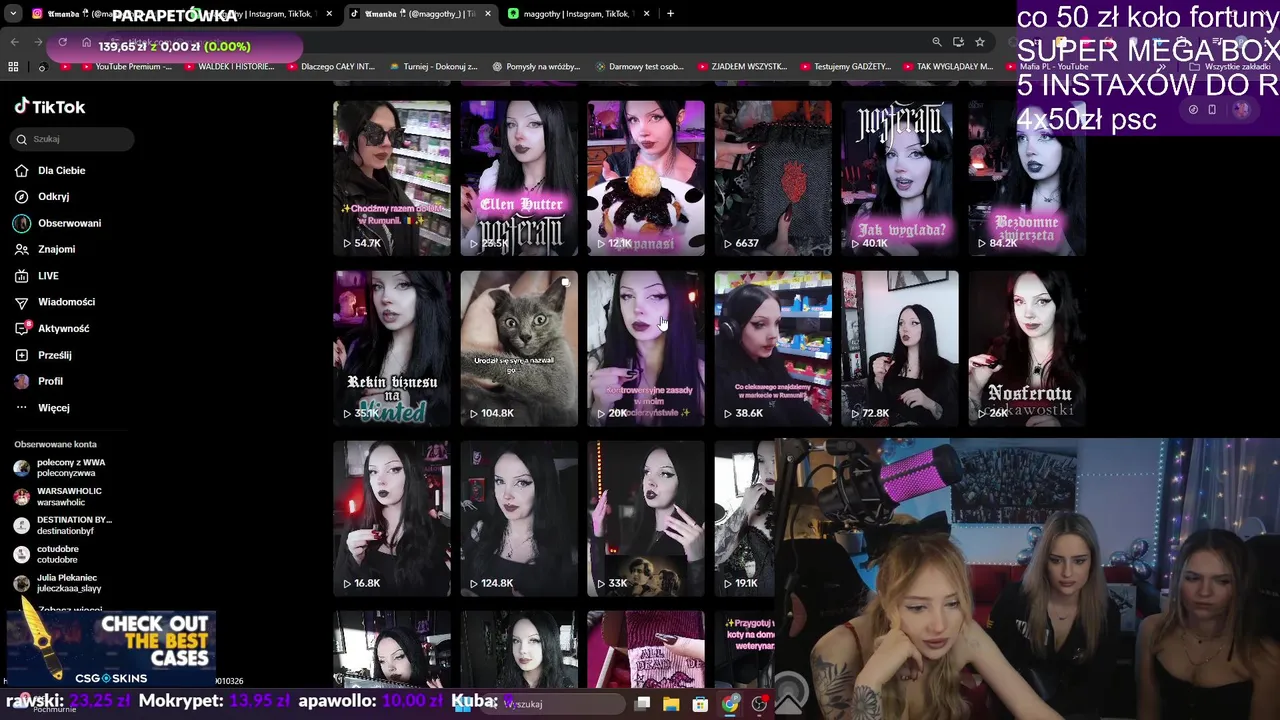Open the LIVE section
The image size is (1280, 720).
(x=48, y=276)
